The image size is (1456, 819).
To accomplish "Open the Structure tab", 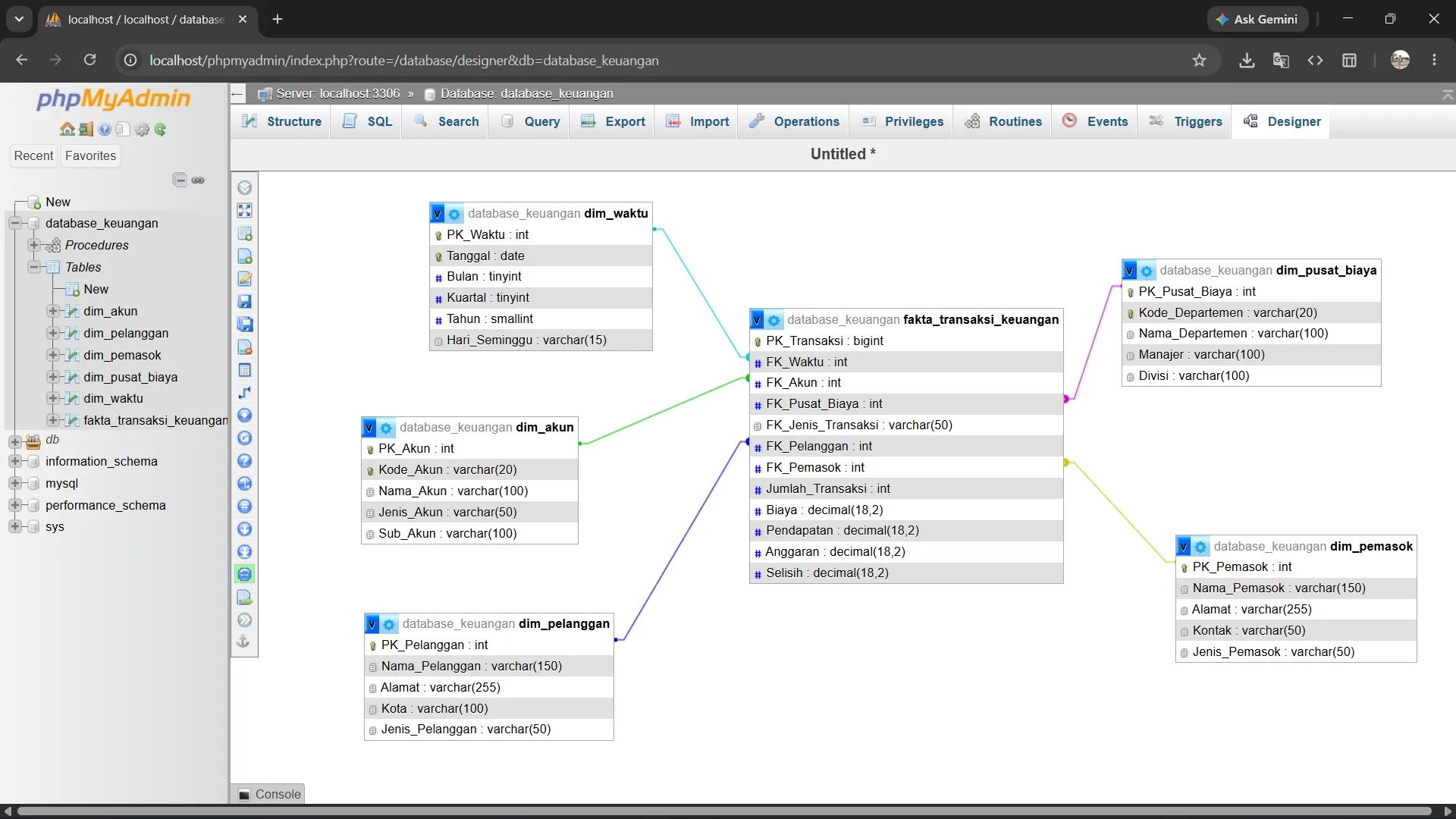I will pyautogui.click(x=281, y=121).
